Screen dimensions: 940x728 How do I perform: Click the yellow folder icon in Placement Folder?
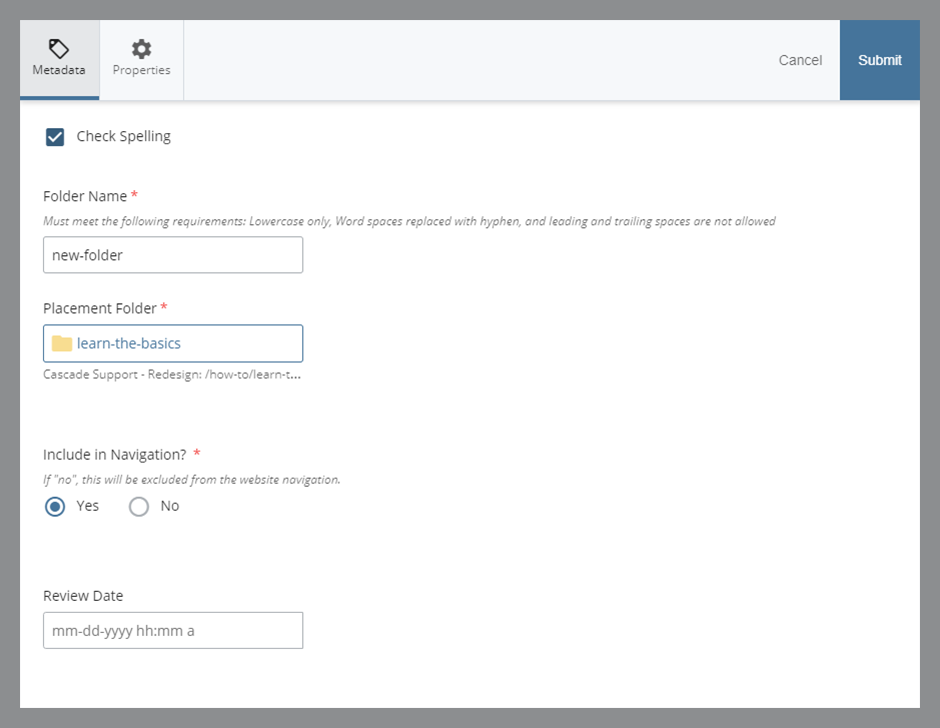(60, 343)
